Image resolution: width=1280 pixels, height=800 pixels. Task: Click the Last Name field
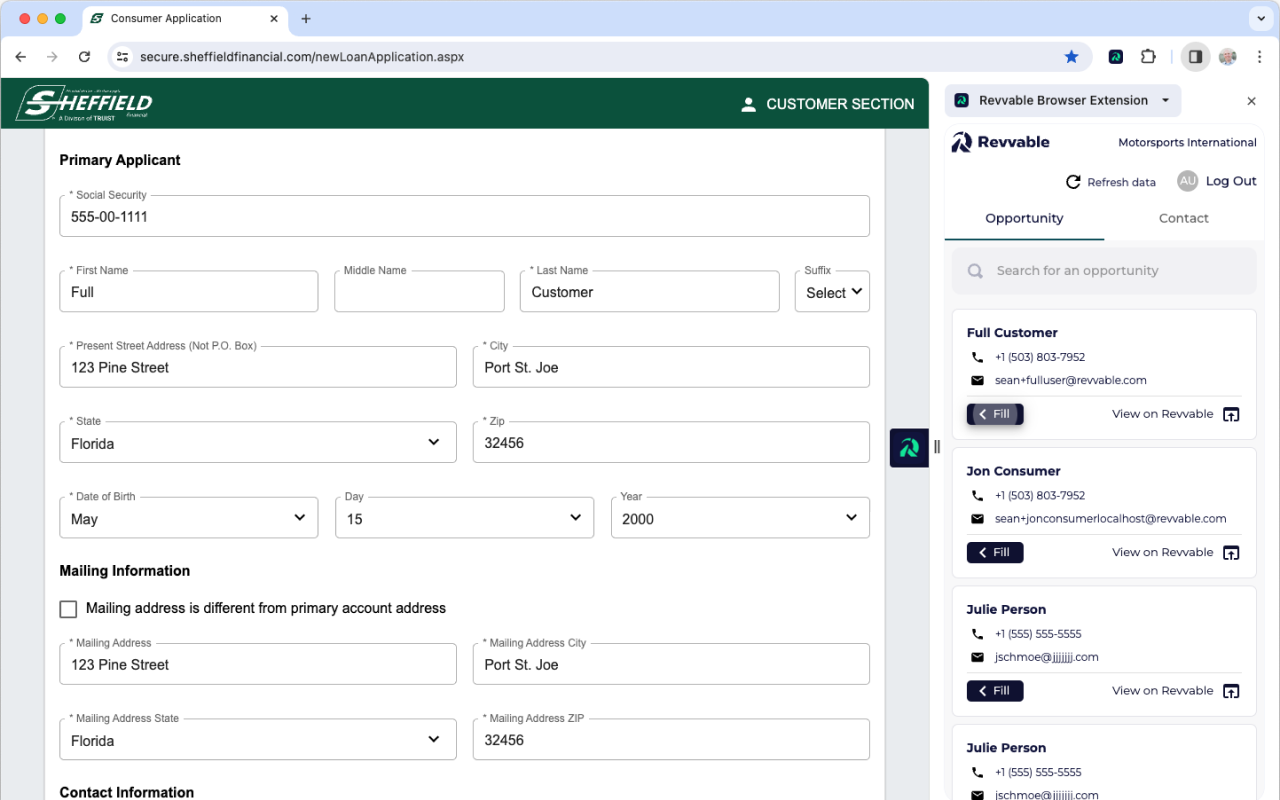pos(649,292)
